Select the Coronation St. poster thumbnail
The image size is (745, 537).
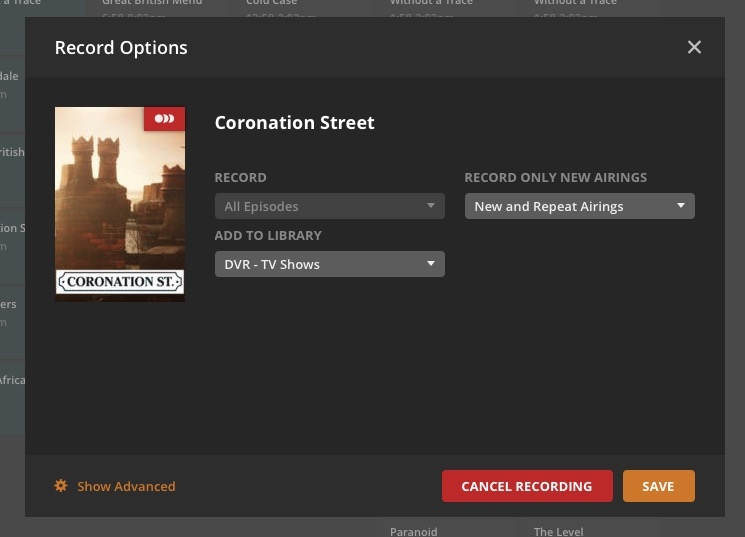(x=120, y=204)
